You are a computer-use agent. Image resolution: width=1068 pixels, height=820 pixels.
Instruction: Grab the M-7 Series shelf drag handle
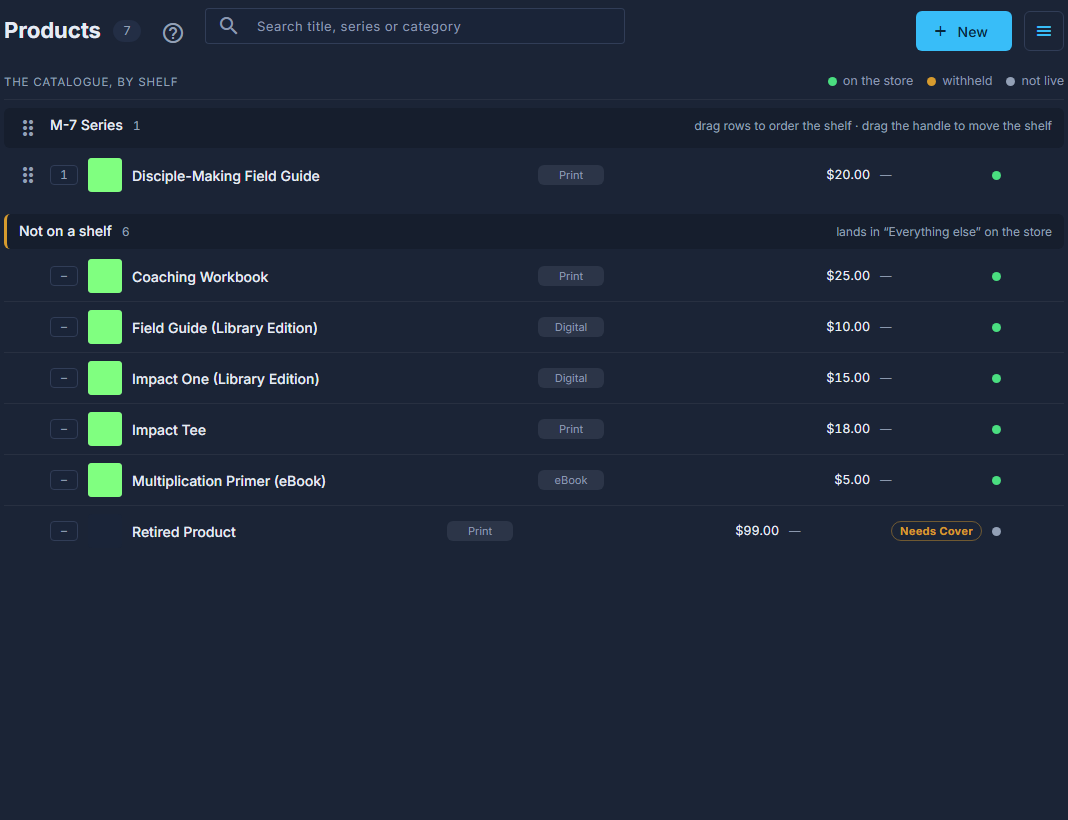(28, 127)
